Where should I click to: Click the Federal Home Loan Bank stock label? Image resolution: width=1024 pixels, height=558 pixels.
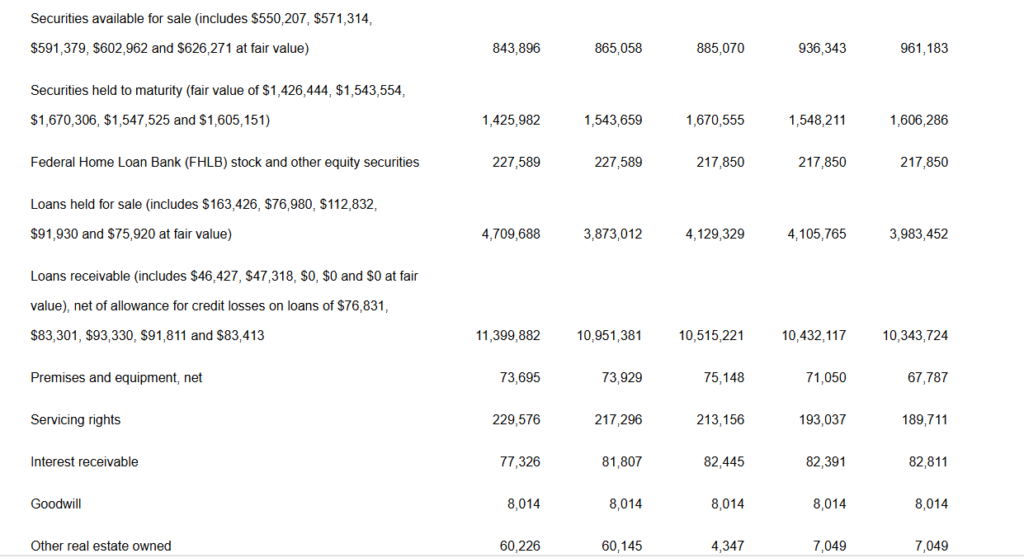(225, 162)
